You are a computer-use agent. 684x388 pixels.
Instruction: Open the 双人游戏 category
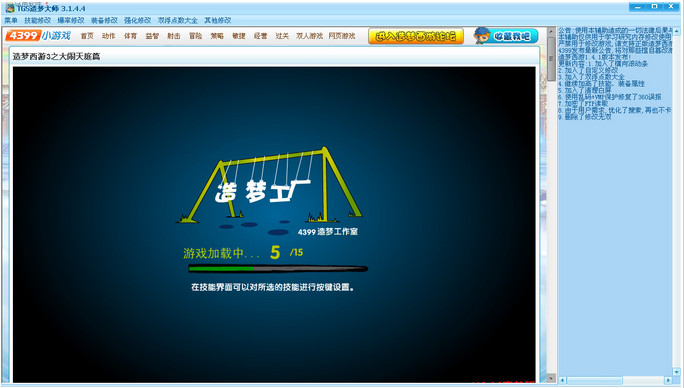point(309,36)
